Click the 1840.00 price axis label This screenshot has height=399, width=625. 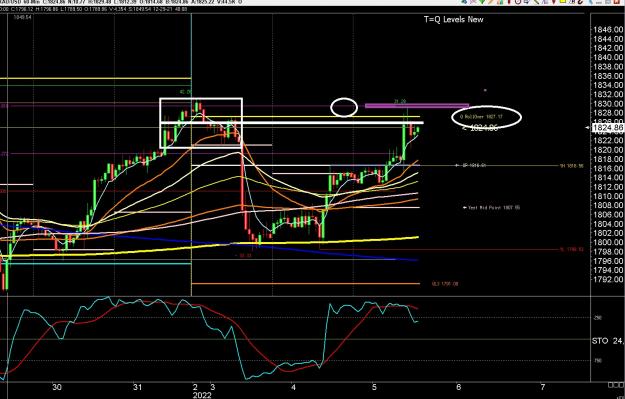click(x=608, y=57)
